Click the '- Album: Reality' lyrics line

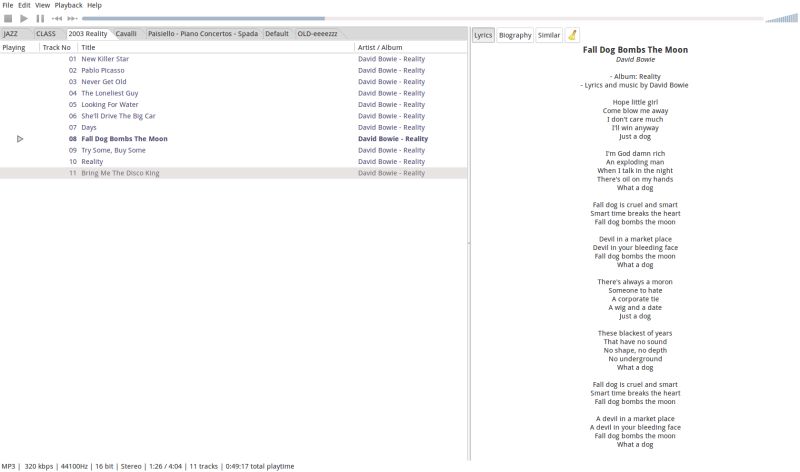[635, 77]
